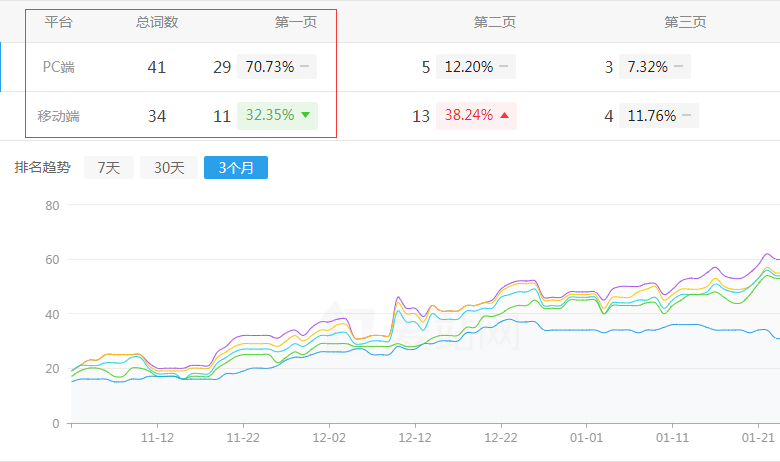Click the dash icon beside 12.20%

503,67
